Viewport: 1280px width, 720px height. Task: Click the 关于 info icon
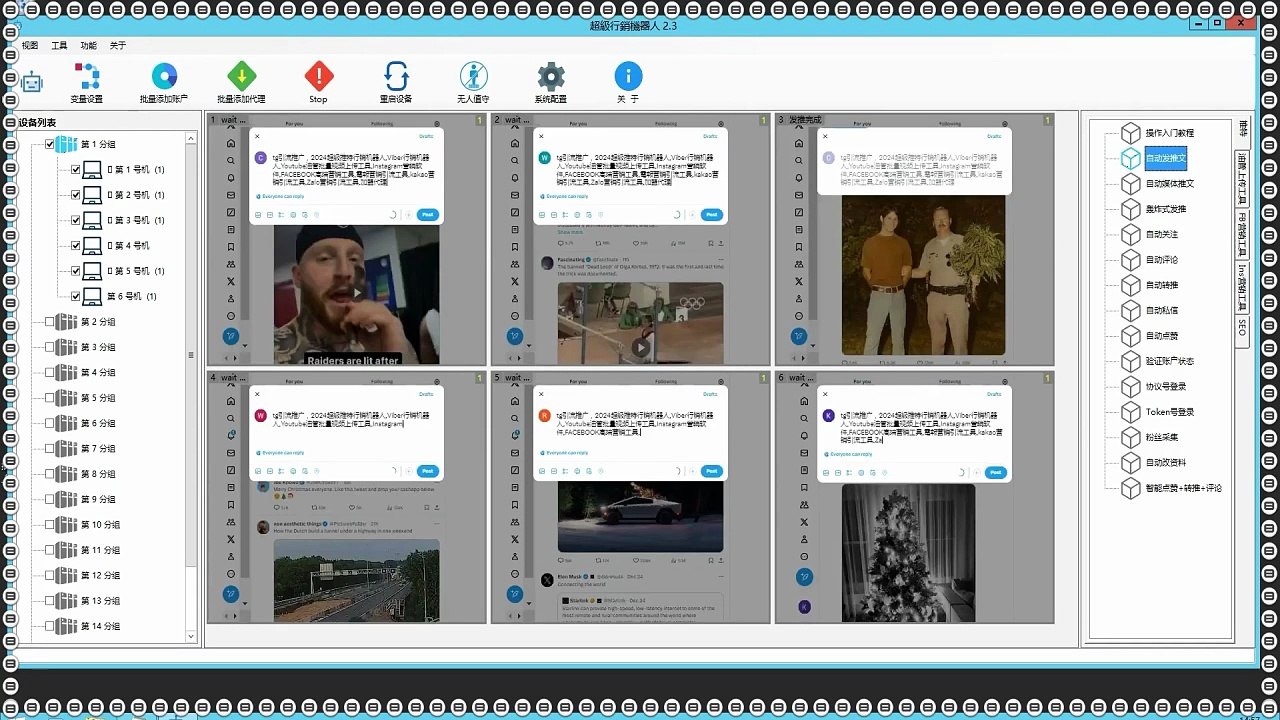click(628, 76)
